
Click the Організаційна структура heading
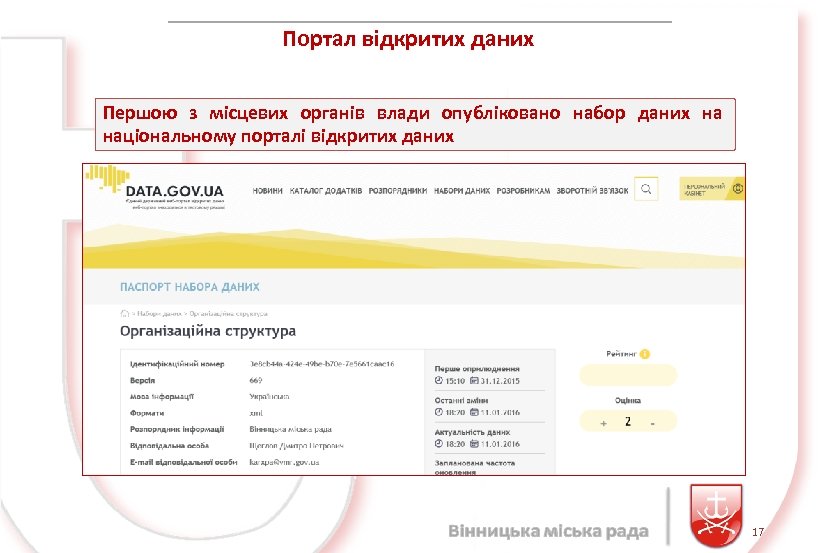(208, 331)
